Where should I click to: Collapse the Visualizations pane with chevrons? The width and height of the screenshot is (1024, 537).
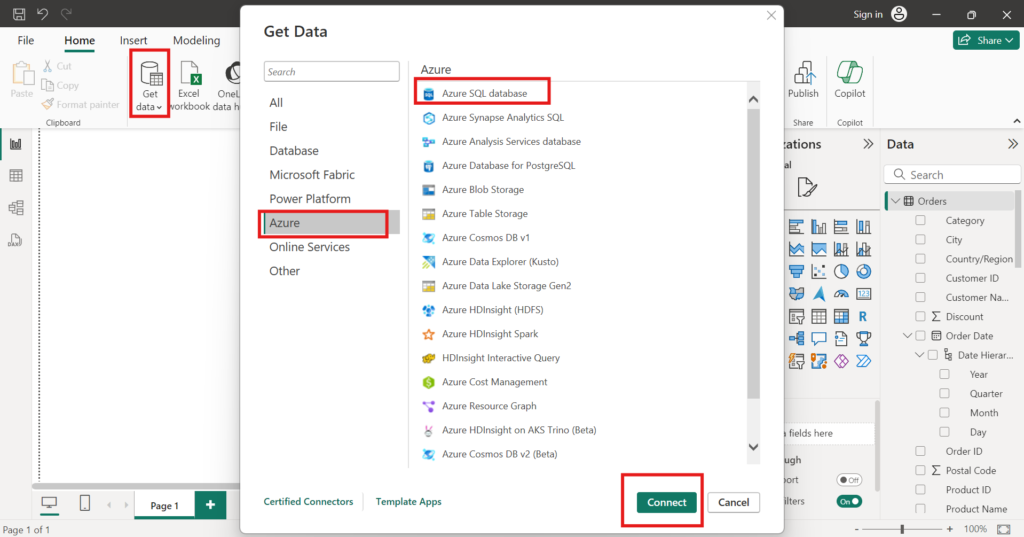[868, 144]
